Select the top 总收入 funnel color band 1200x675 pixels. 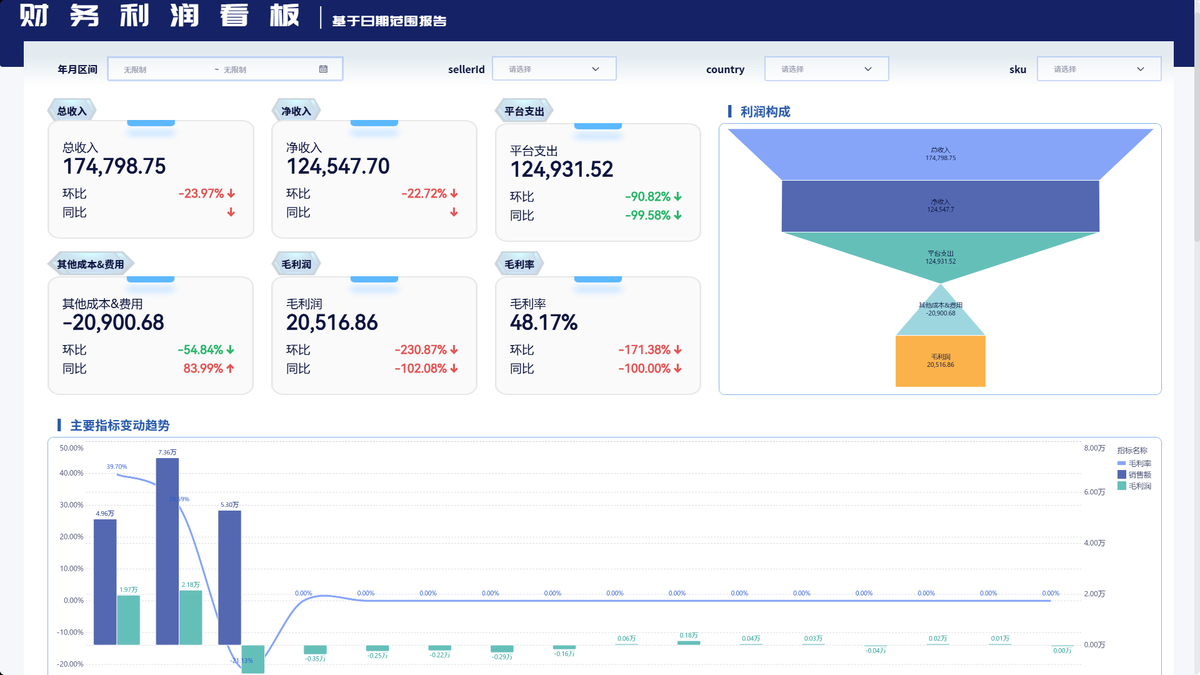pyautogui.click(x=940, y=155)
